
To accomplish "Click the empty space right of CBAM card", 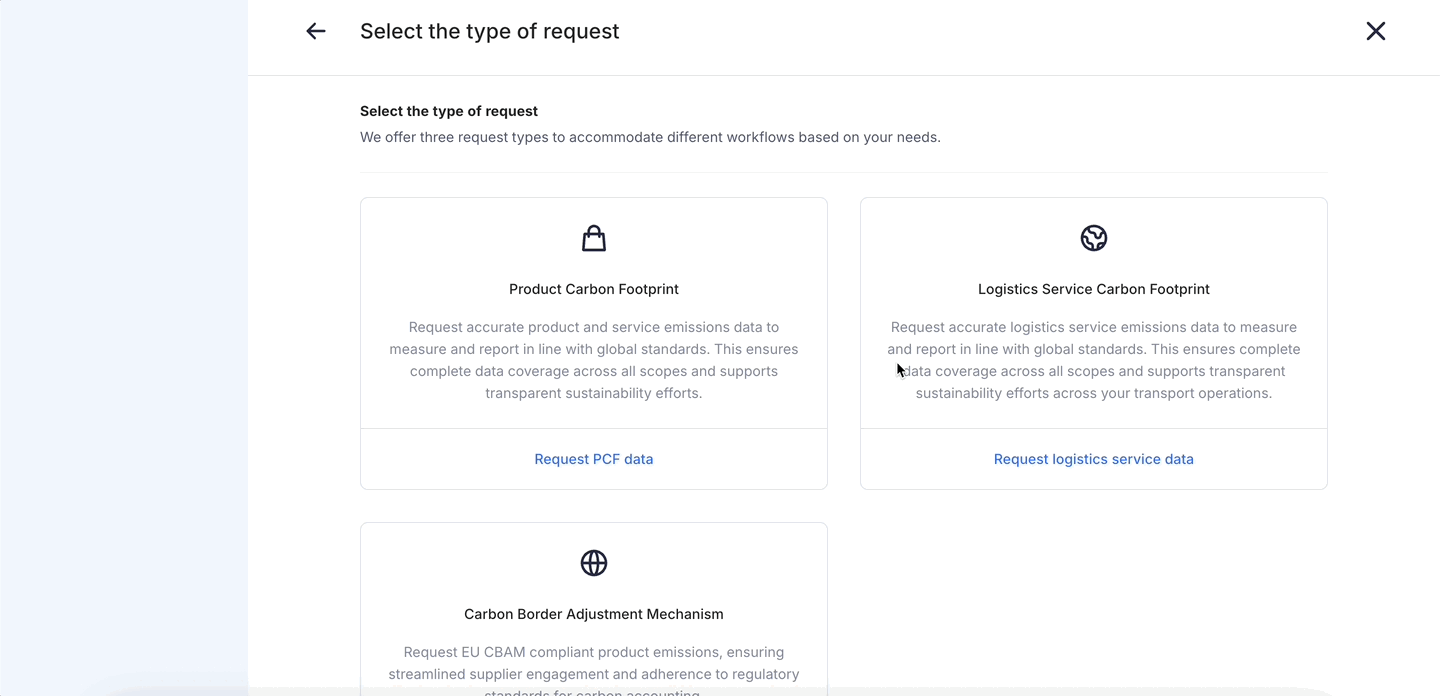I will point(1094,600).
